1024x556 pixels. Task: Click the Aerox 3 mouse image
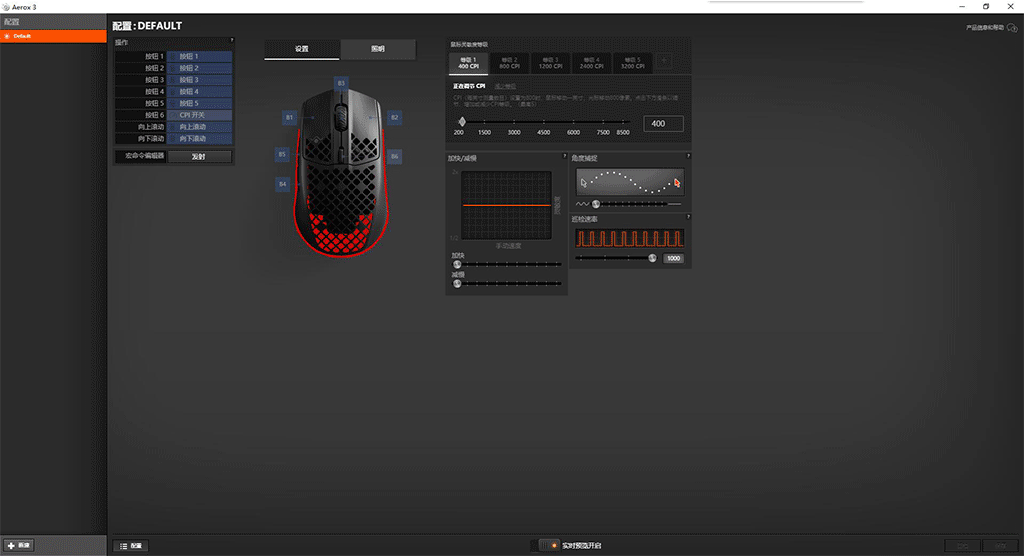(x=340, y=173)
